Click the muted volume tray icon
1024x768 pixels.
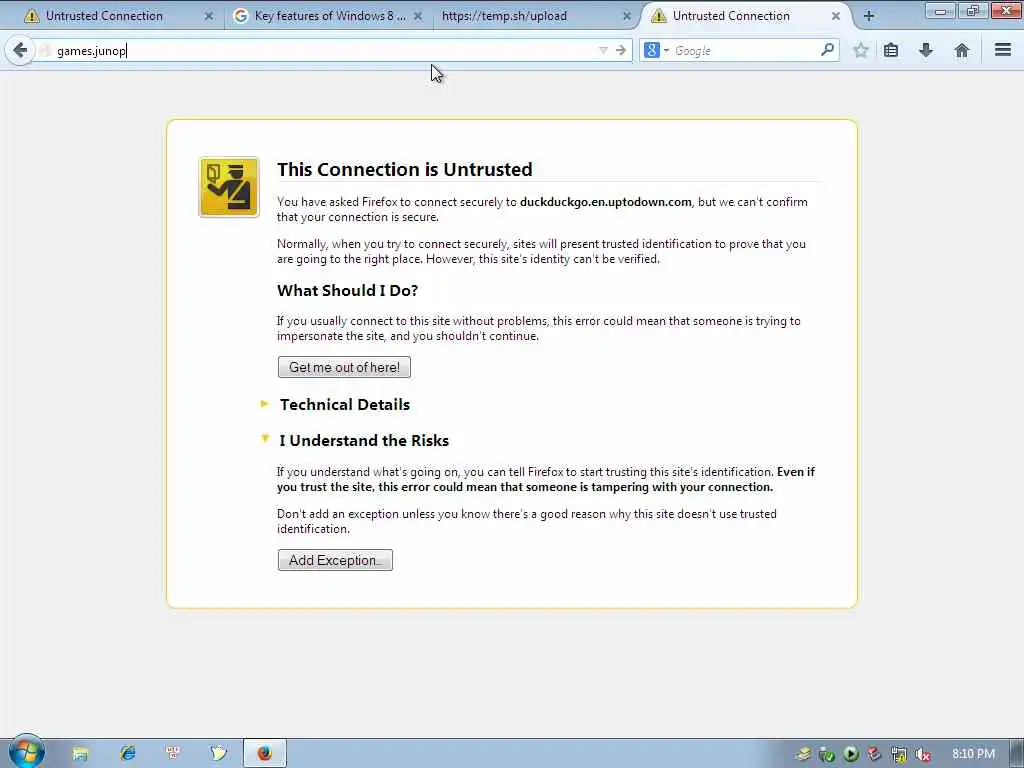click(923, 755)
